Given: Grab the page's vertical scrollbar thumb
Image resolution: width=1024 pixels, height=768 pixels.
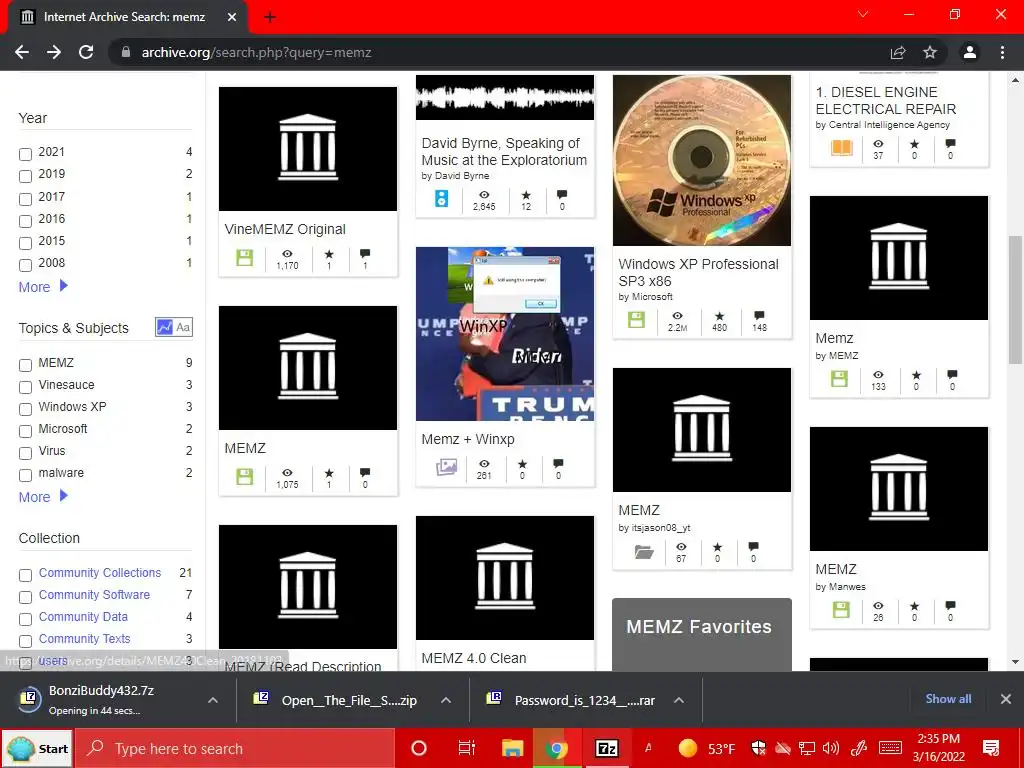Looking at the screenshot, I should pos(1015,299).
